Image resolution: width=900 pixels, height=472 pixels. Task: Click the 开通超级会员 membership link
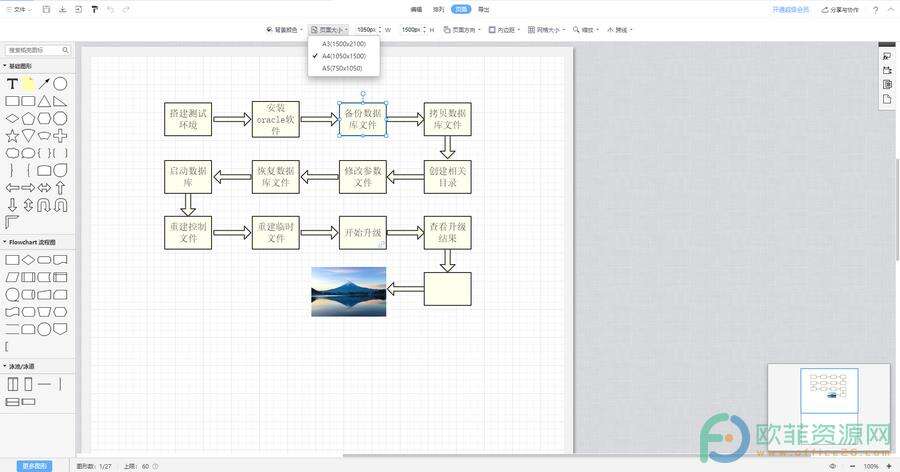(792, 9)
